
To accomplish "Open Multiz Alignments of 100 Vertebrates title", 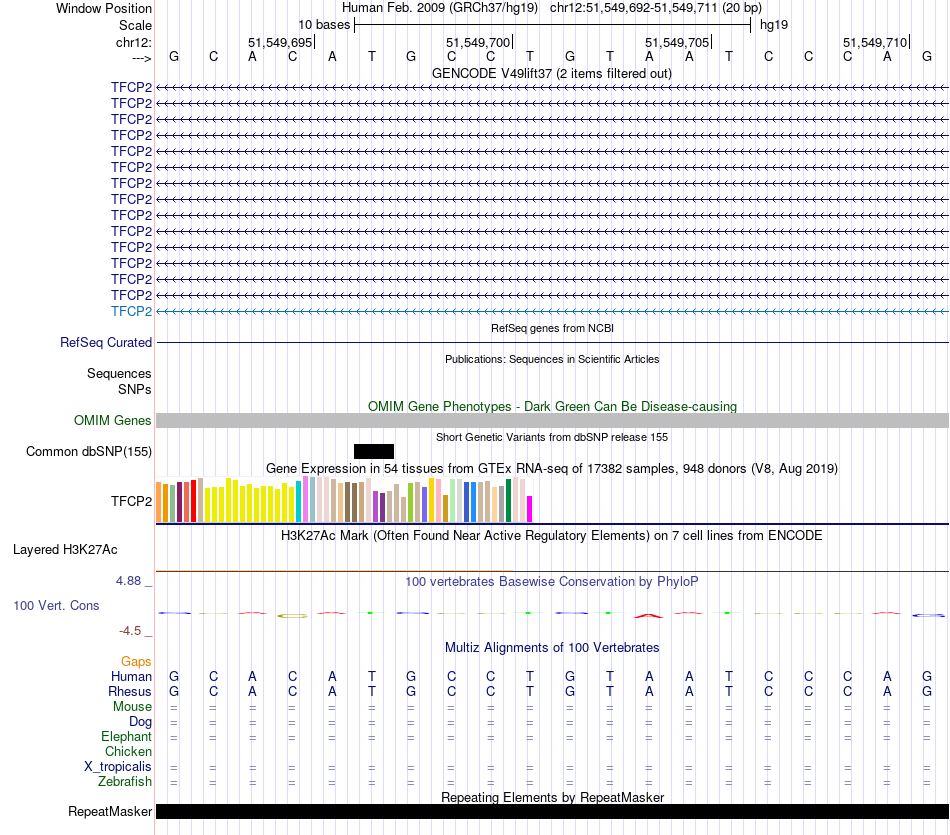I will tap(552, 648).
